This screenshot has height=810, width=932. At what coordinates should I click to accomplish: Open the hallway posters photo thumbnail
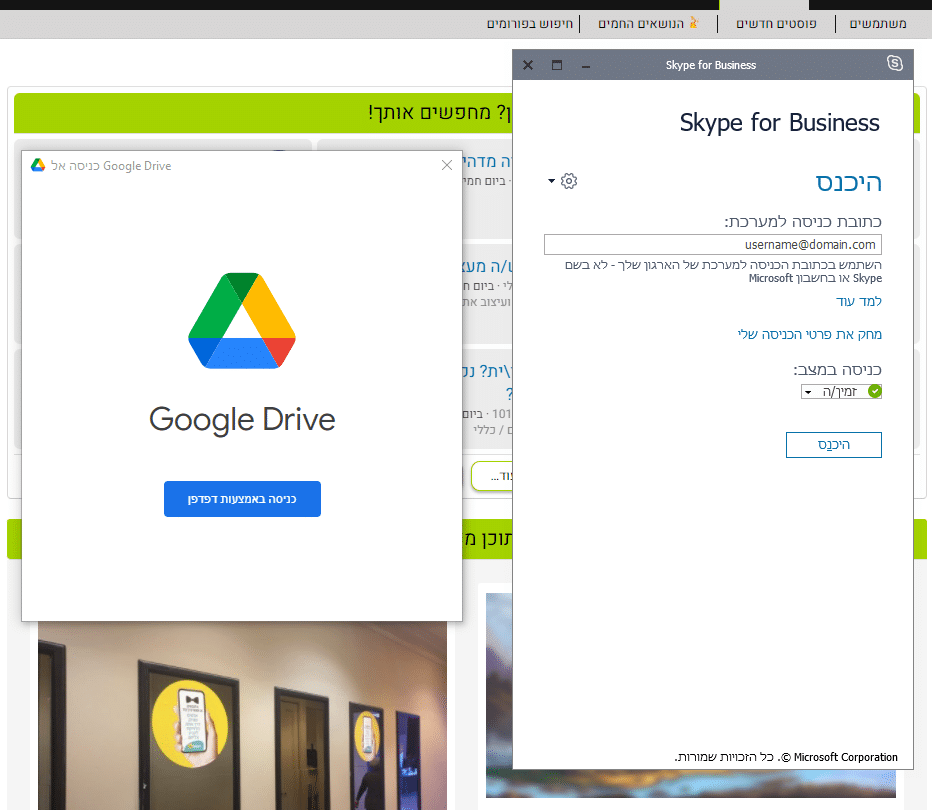pyautogui.click(x=242, y=716)
